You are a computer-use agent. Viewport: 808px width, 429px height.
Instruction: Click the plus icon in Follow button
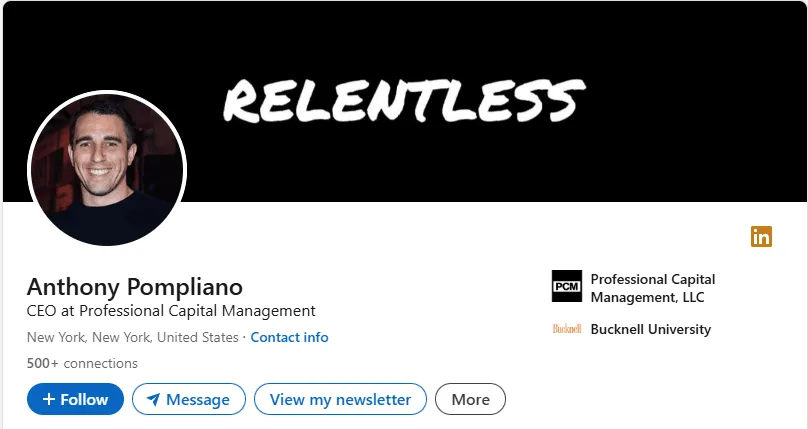[49, 399]
